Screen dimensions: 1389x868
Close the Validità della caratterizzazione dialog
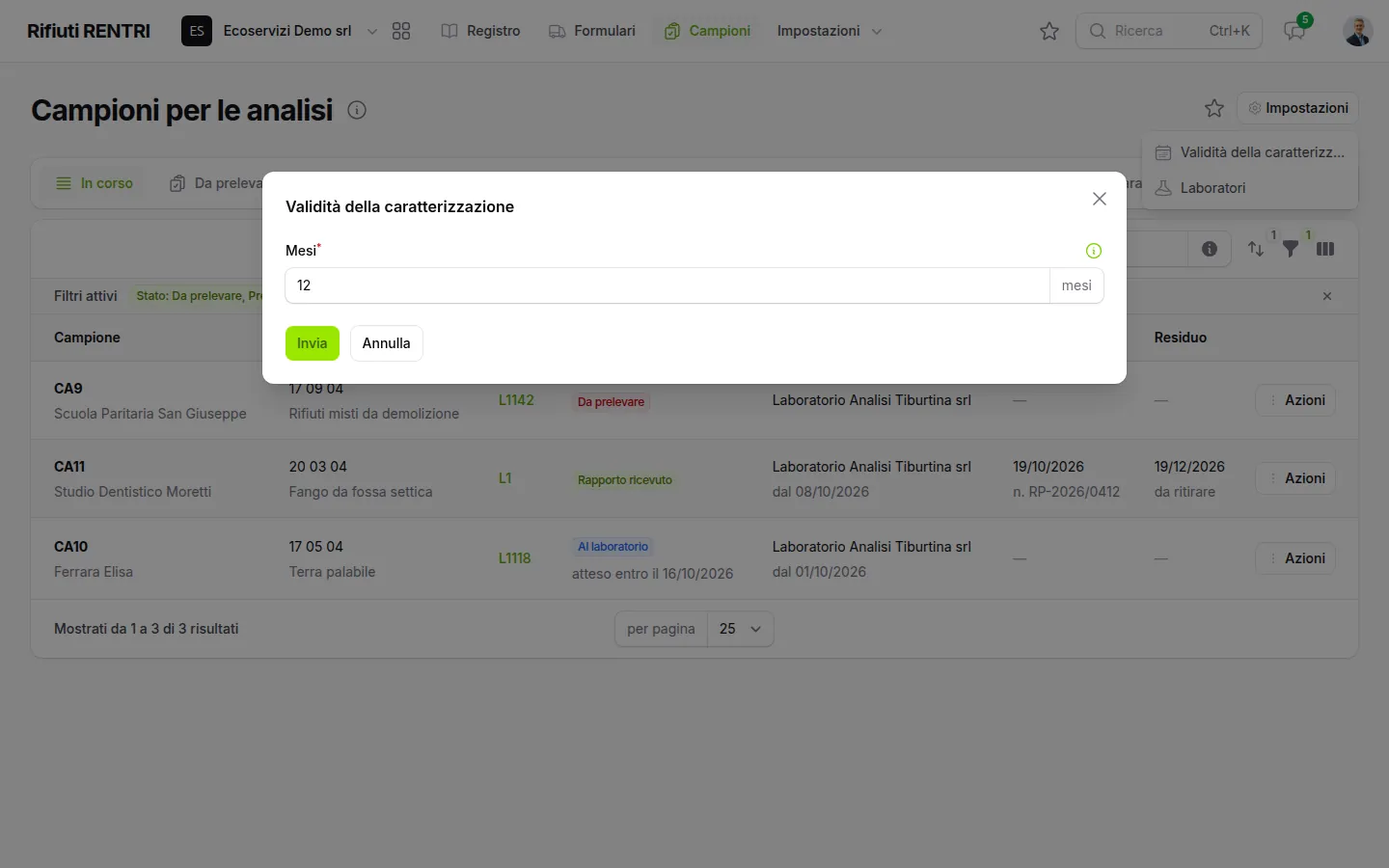point(1100,199)
